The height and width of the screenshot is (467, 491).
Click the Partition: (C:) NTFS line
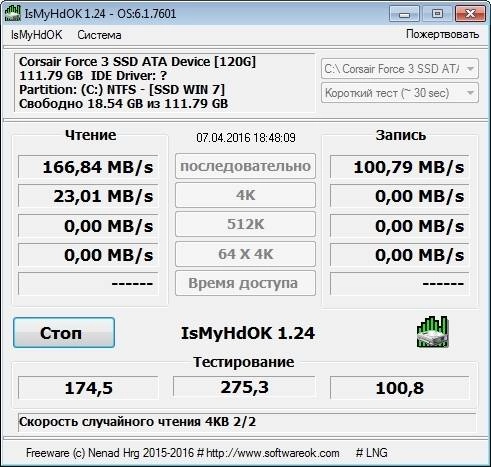122,90
